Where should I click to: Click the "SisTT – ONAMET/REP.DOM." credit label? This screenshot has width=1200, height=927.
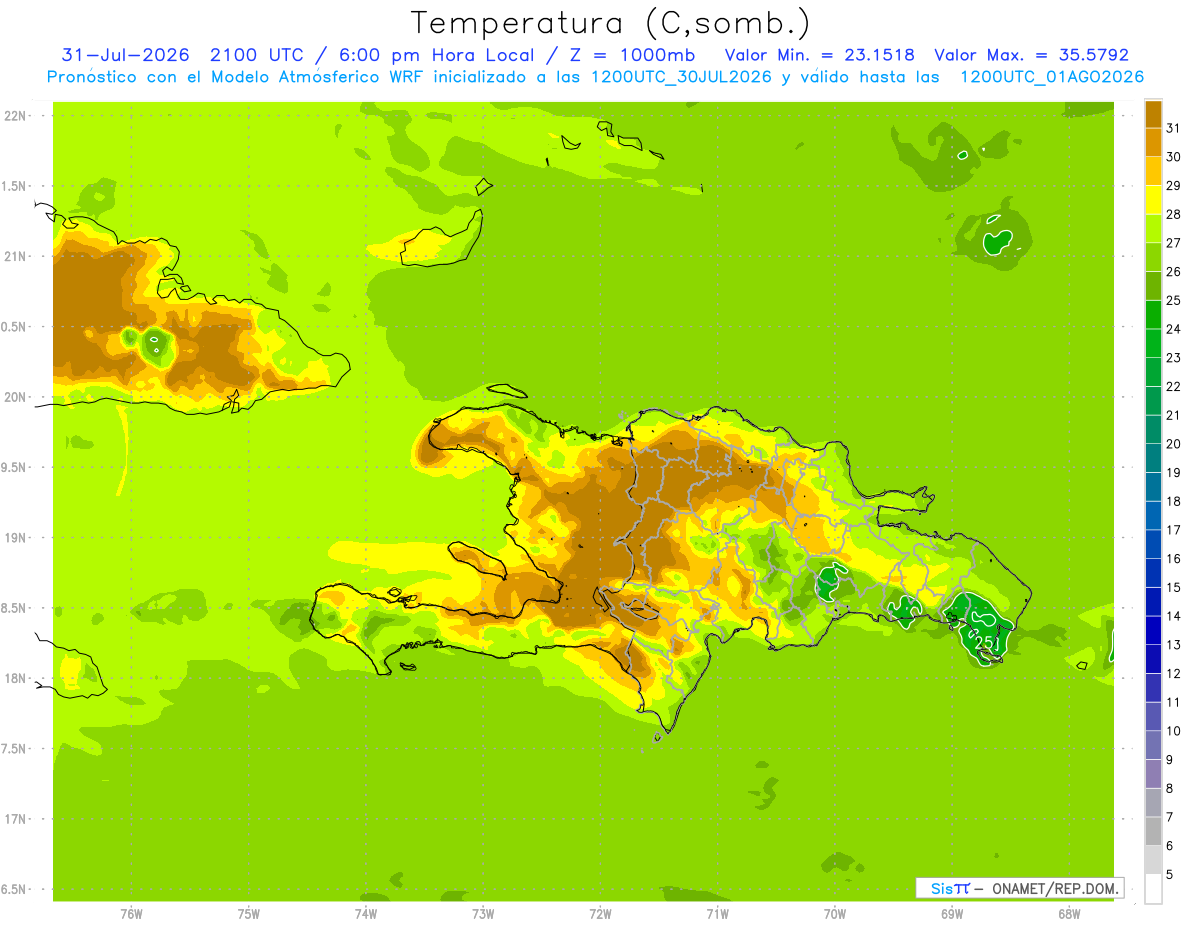tap(1020, 888)
